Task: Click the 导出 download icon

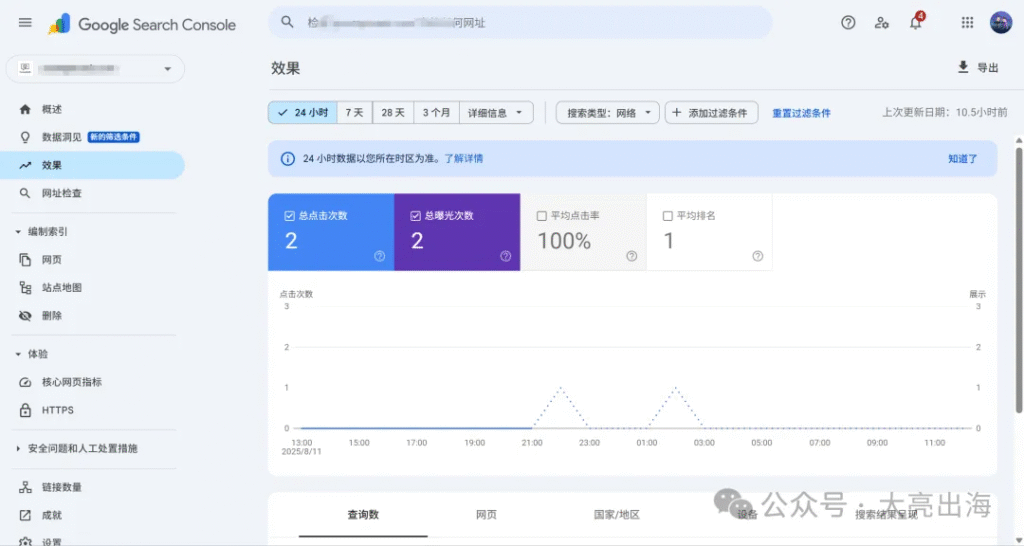Action: point(963,67)
